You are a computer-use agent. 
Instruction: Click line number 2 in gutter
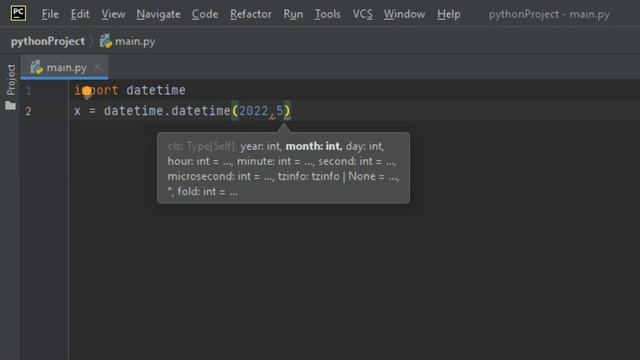28,111
